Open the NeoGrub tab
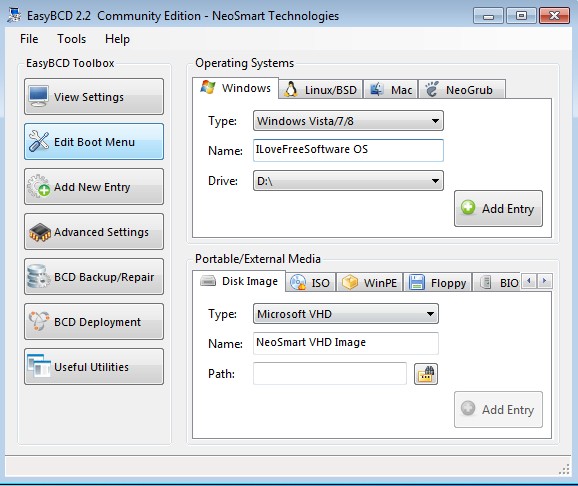 click(x=462, y=90)
